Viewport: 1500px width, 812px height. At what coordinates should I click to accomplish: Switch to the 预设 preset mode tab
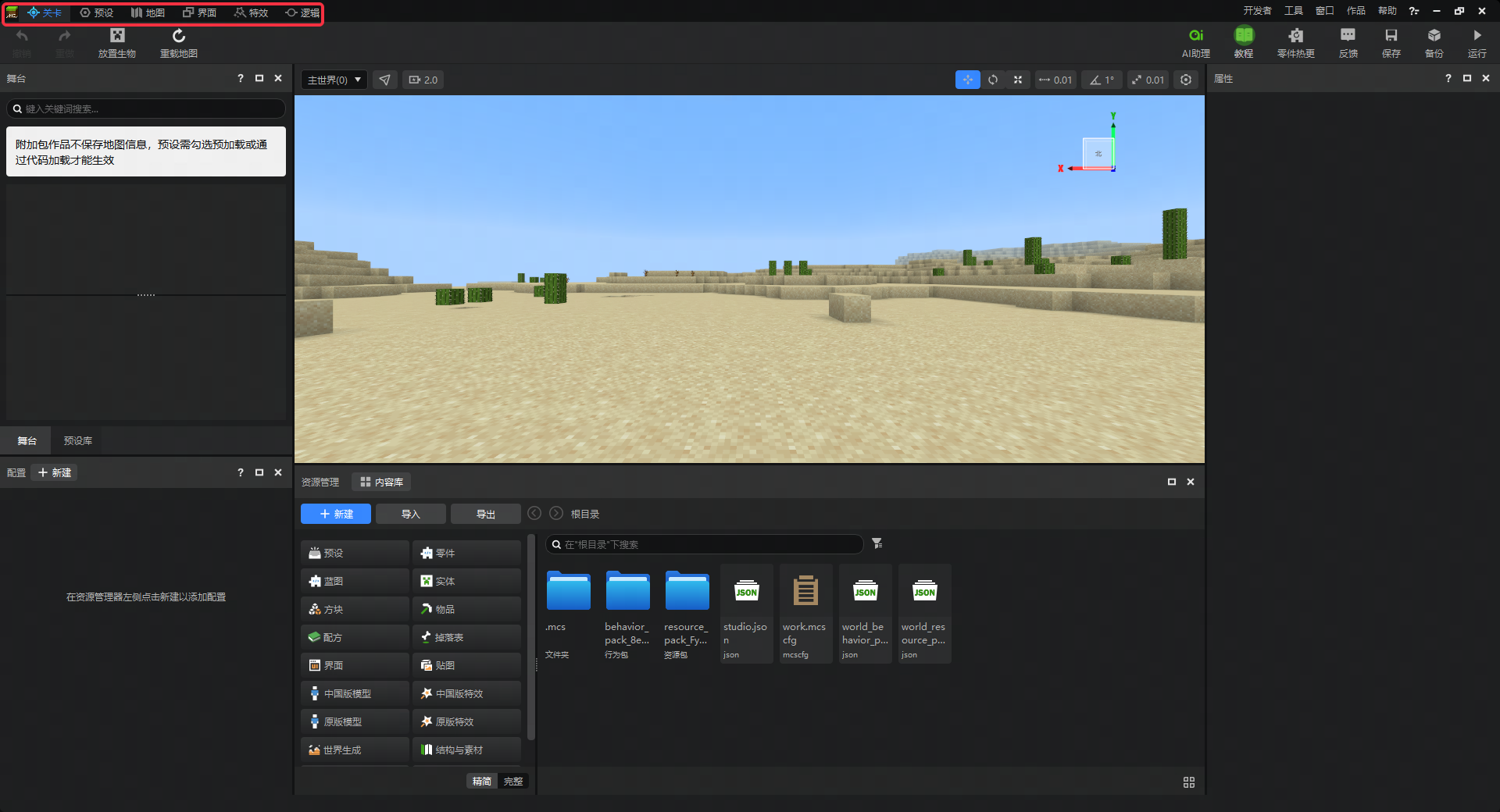pos(97,12)
